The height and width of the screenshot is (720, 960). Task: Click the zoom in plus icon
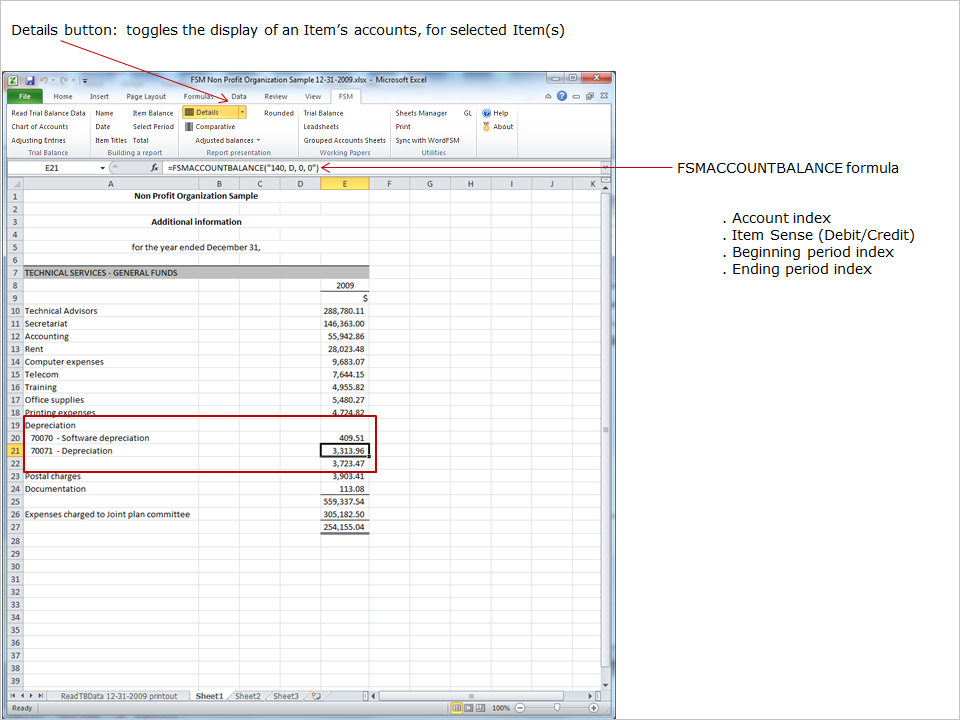click(593, 708)
